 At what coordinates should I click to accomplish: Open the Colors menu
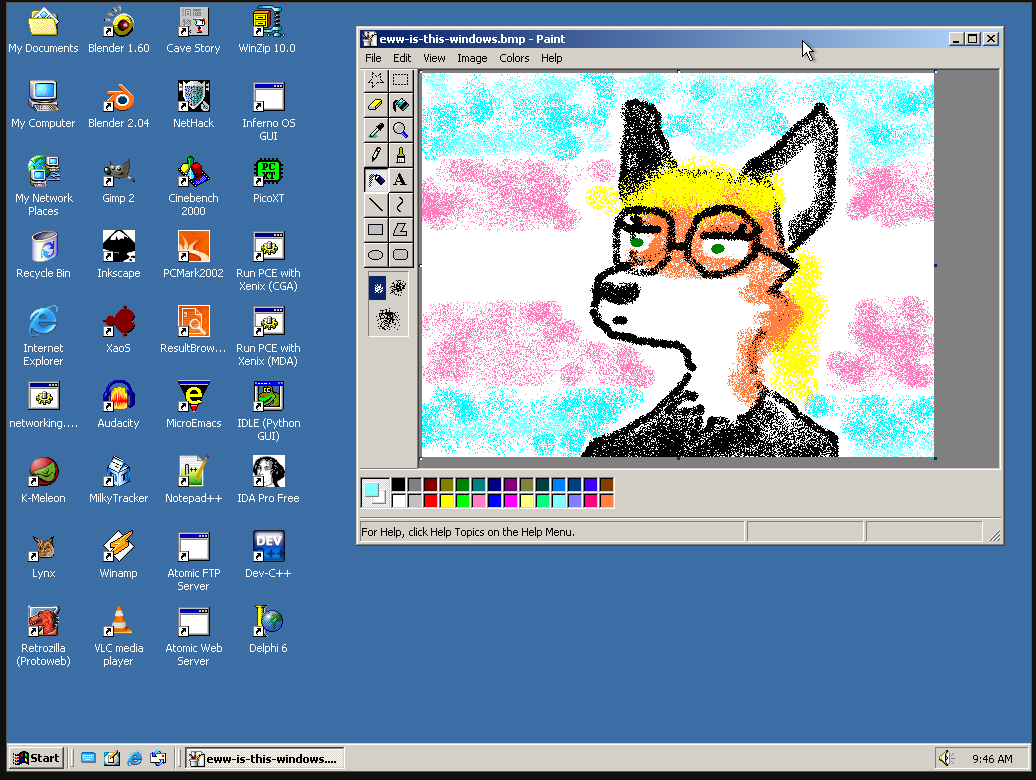[x=514, y=58]
